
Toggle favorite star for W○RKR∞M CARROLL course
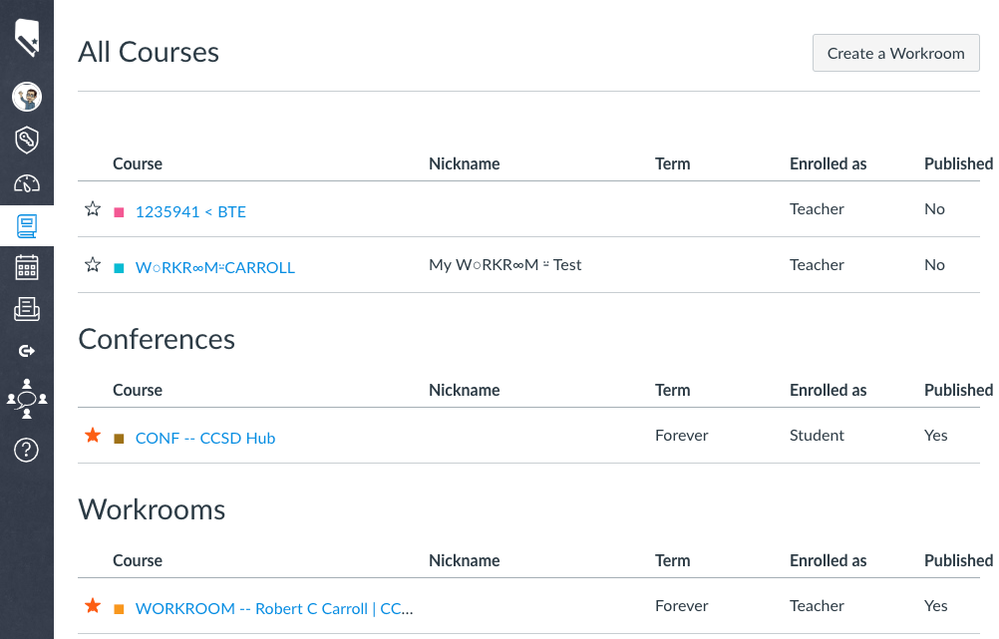93,265
